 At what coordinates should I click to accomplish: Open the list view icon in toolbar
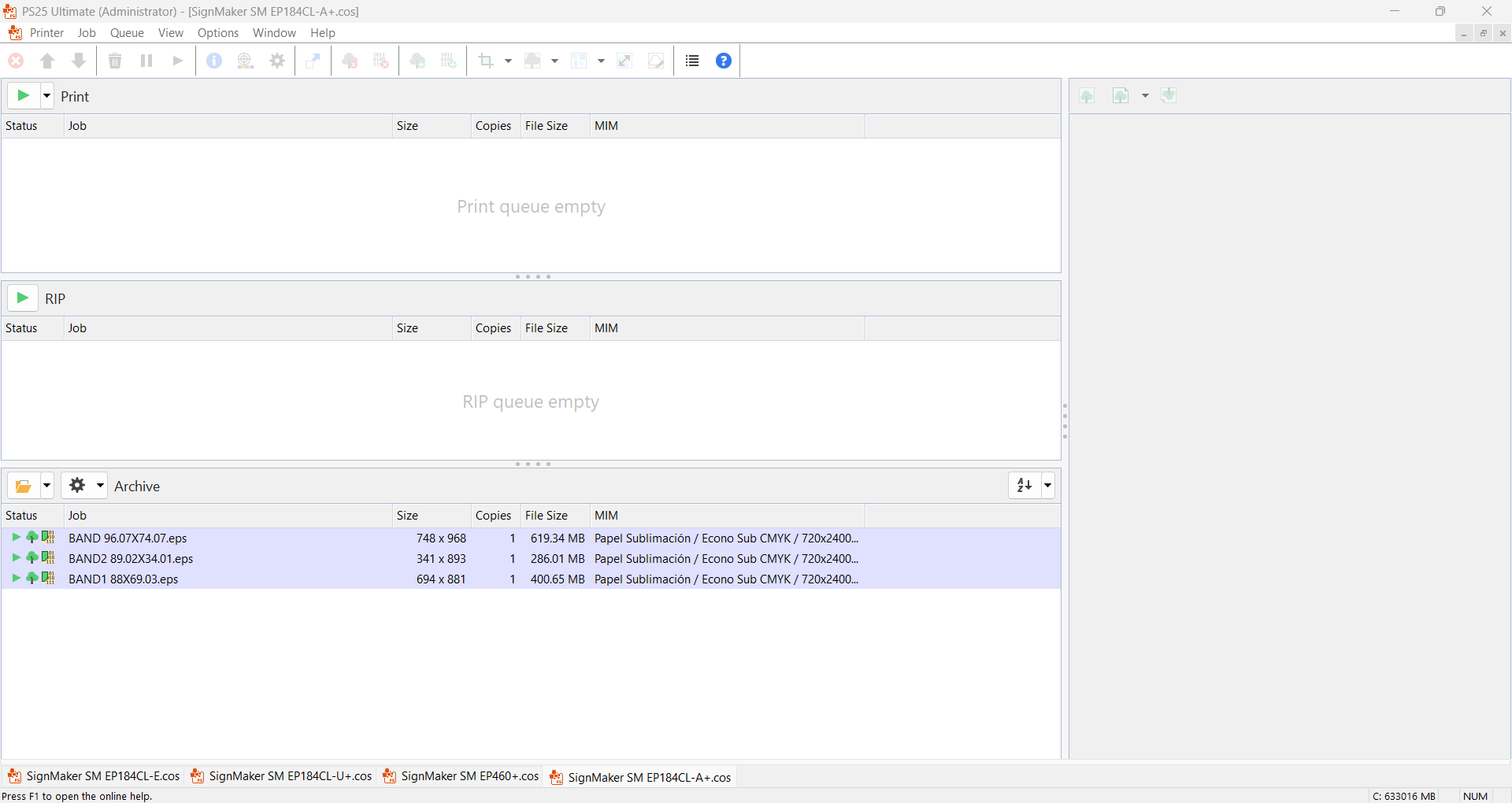(x=692, y=61)
